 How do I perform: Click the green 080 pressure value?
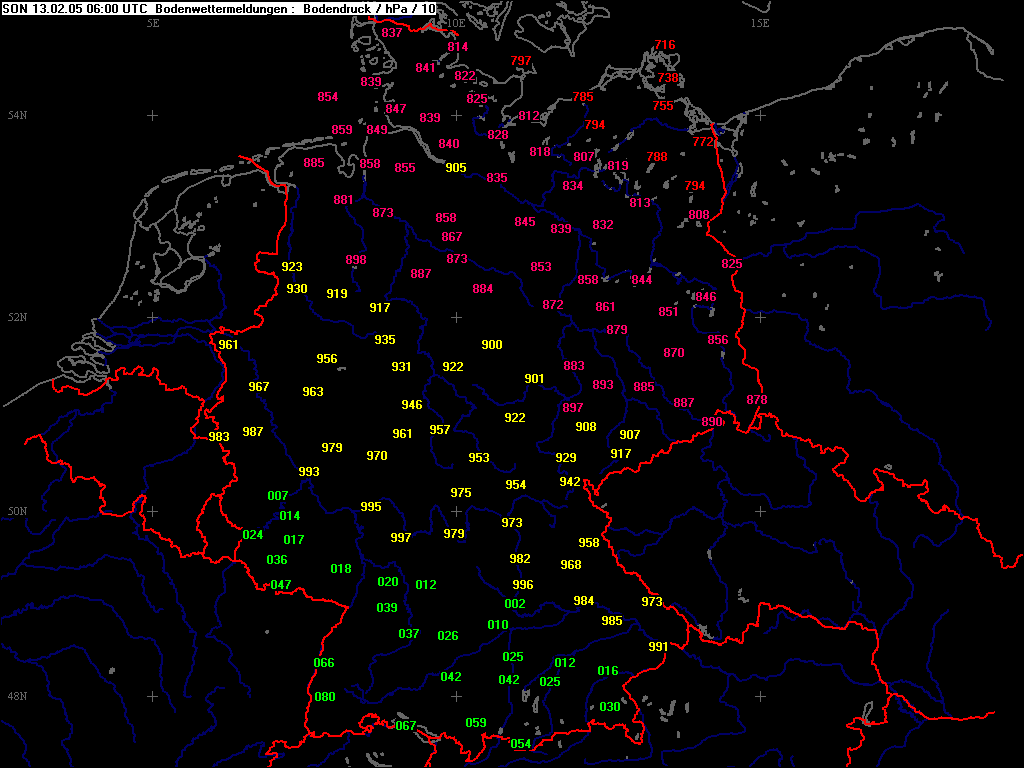pos(325,697)
